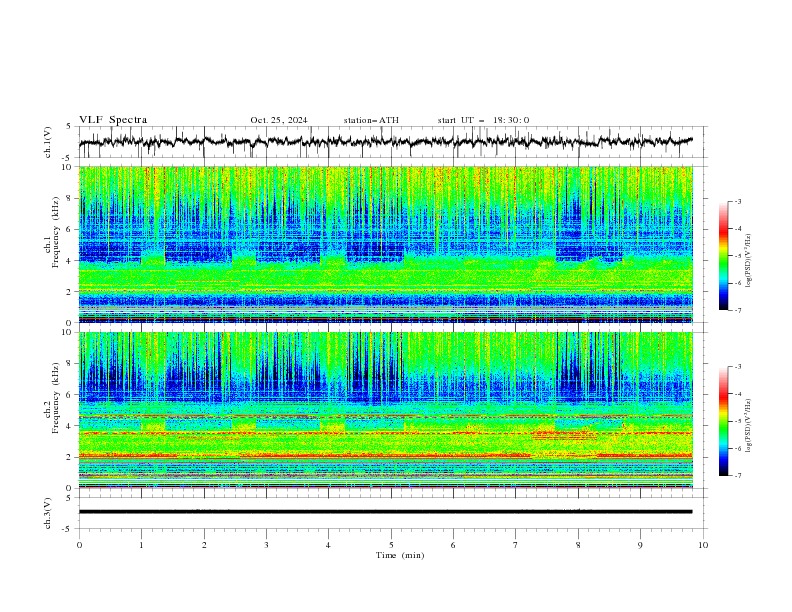Click time axis tick label "5"
This screenshot has width=792, height=612.
click(391, 545)
